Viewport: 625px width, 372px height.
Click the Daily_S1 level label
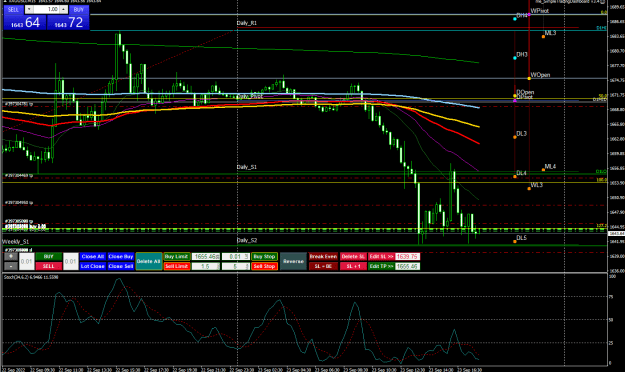[x=247, y=167]
